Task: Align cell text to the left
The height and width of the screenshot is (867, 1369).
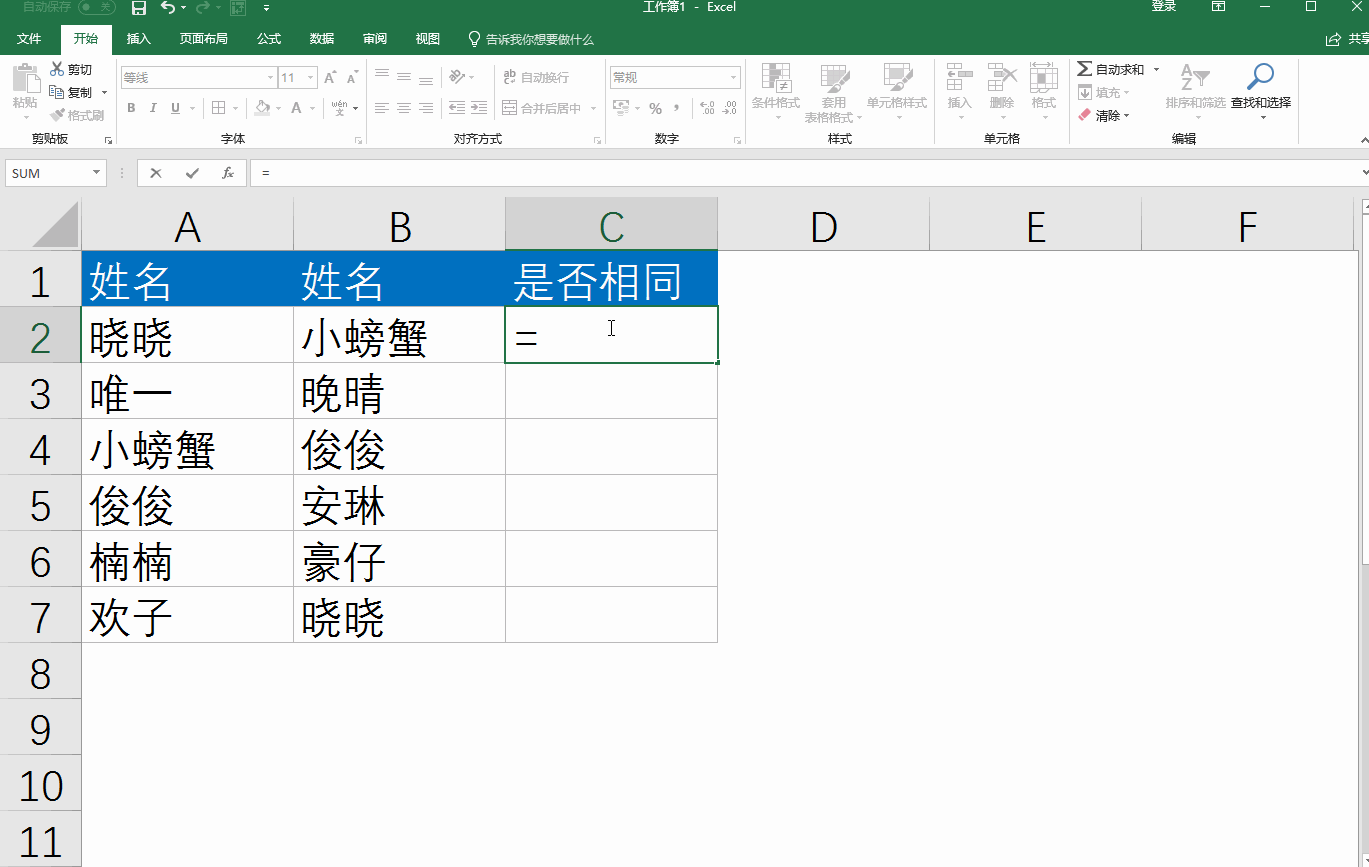Action: (382, 108)
